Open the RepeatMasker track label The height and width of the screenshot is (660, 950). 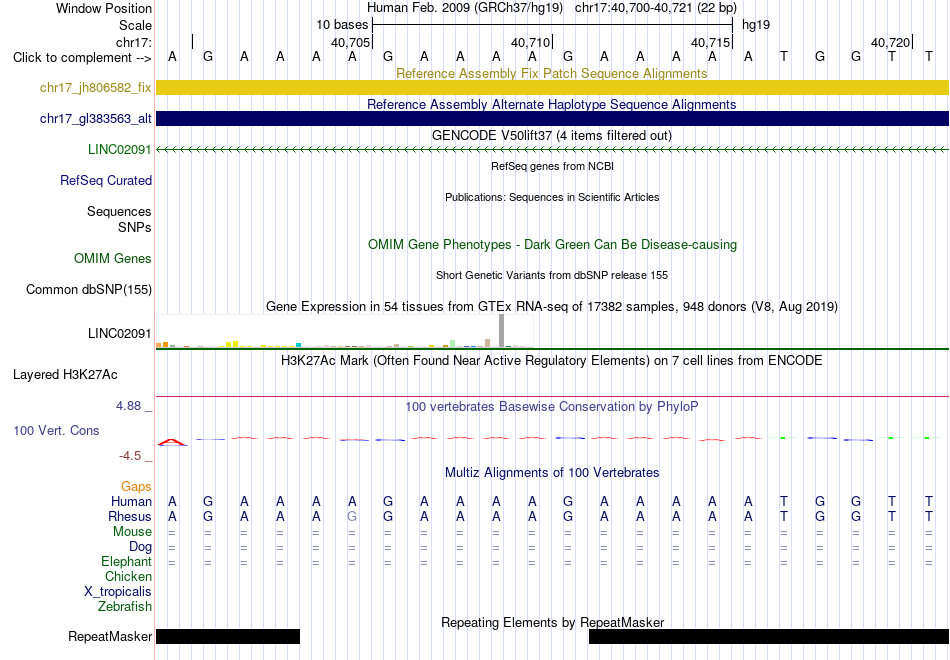pos(110,636)
